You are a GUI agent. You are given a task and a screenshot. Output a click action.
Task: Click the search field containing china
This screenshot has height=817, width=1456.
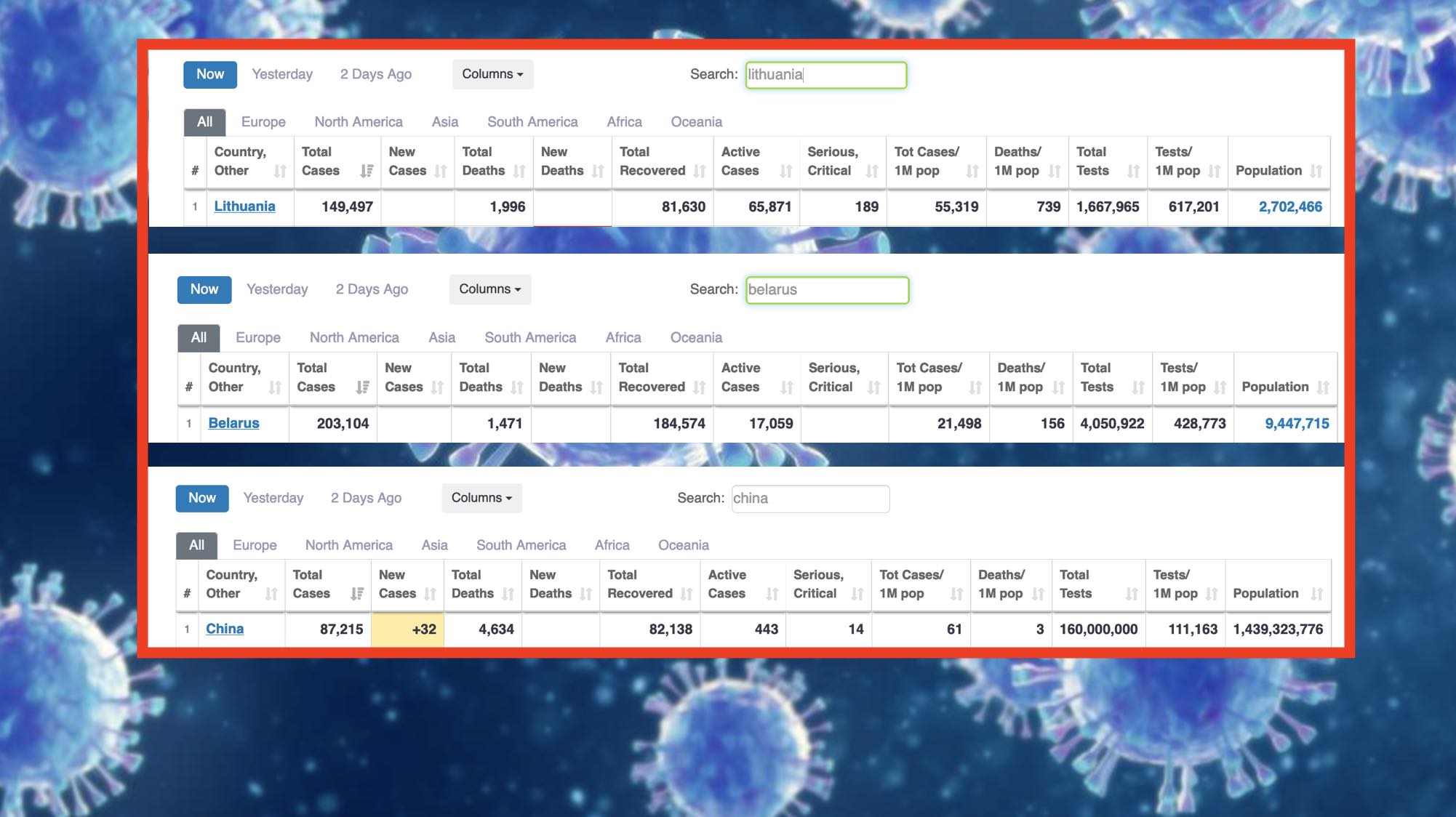(x=810, y=499)
